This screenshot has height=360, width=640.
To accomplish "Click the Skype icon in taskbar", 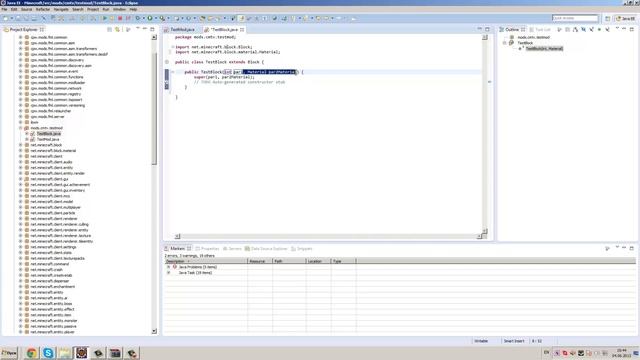I will click(48, 353).
